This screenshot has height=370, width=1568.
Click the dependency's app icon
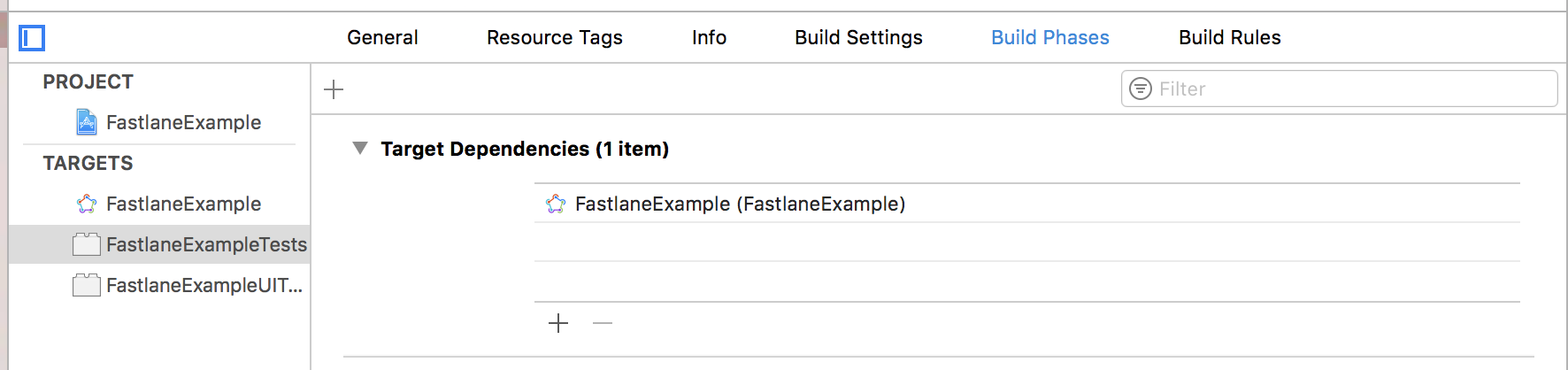(x=556, y=204)
